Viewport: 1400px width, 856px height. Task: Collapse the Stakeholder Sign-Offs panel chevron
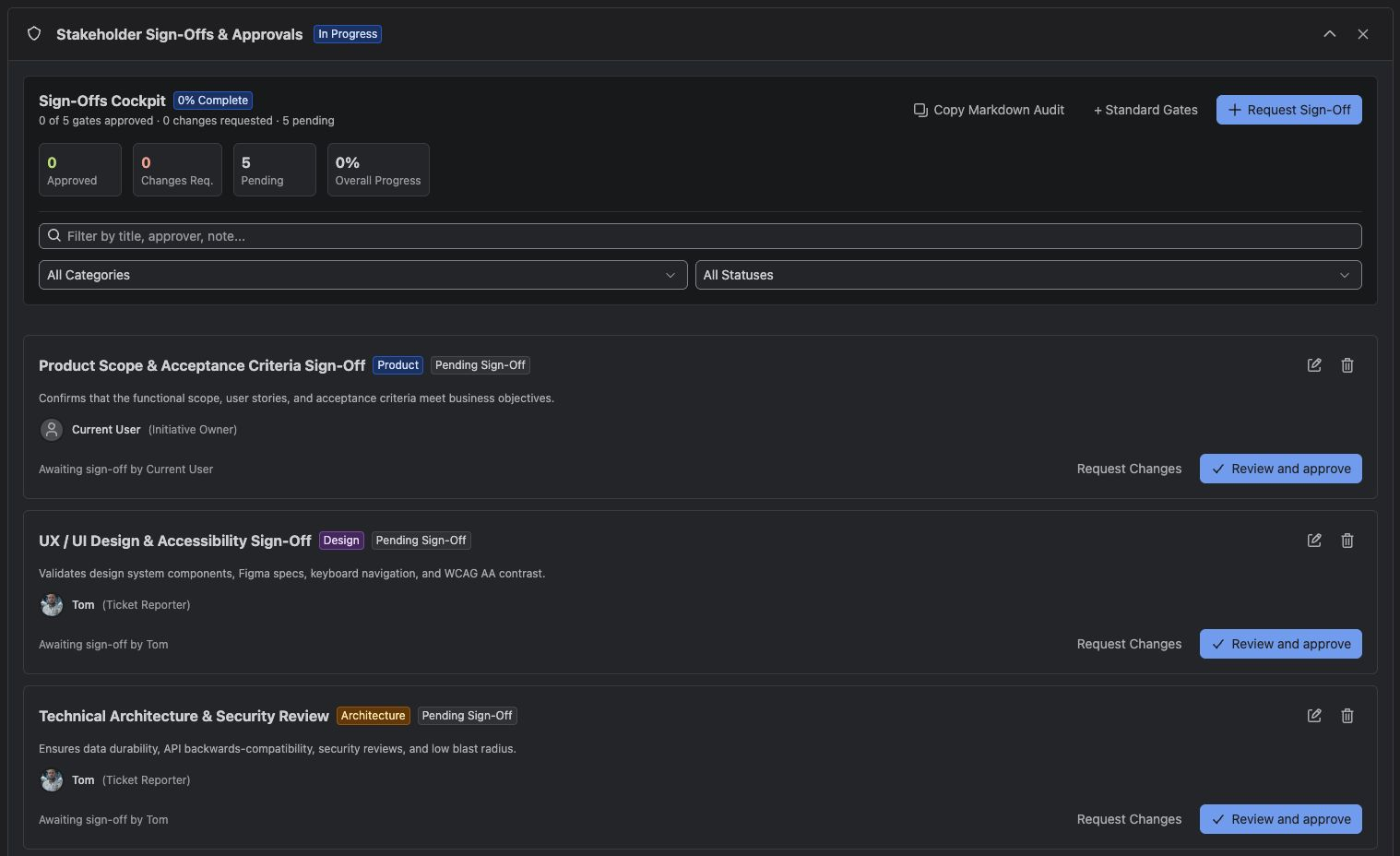pyautogui.click(x=1330, y=34)
